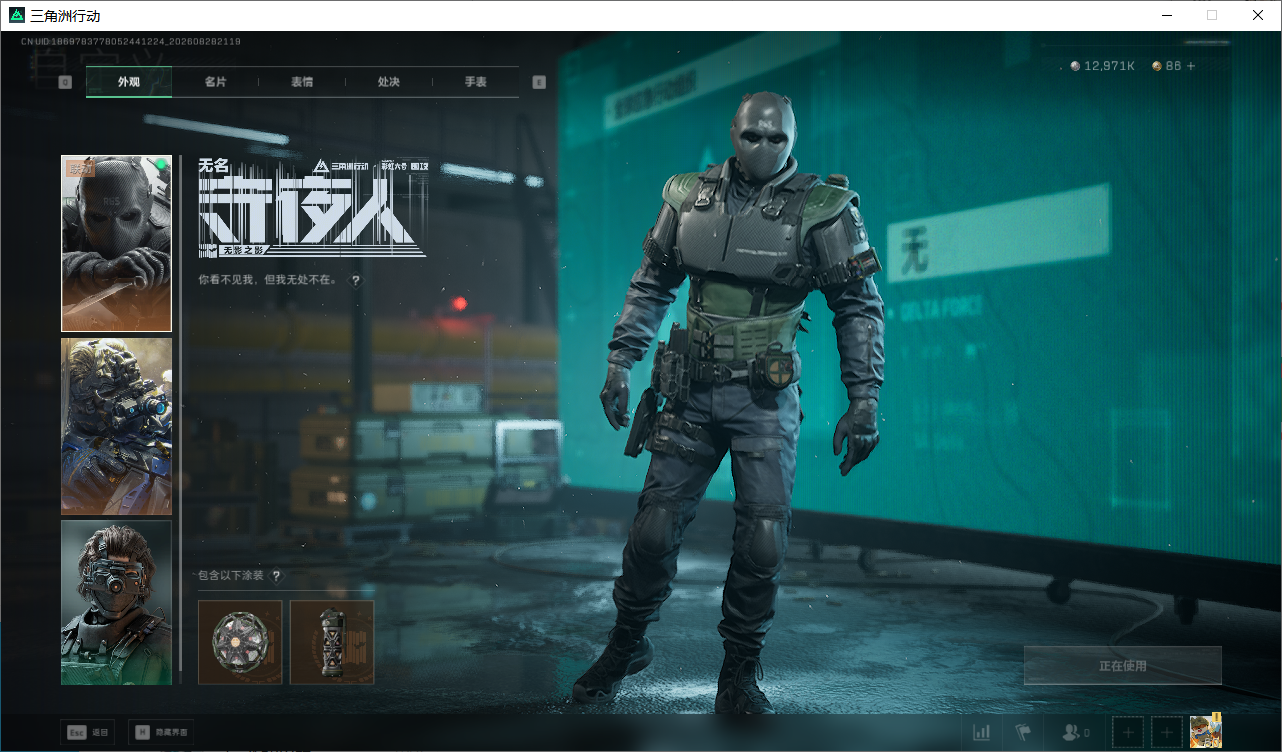Click the Esc 返回 button
The height and width of the screenshot is (752, 1282).
coord(86,733)
